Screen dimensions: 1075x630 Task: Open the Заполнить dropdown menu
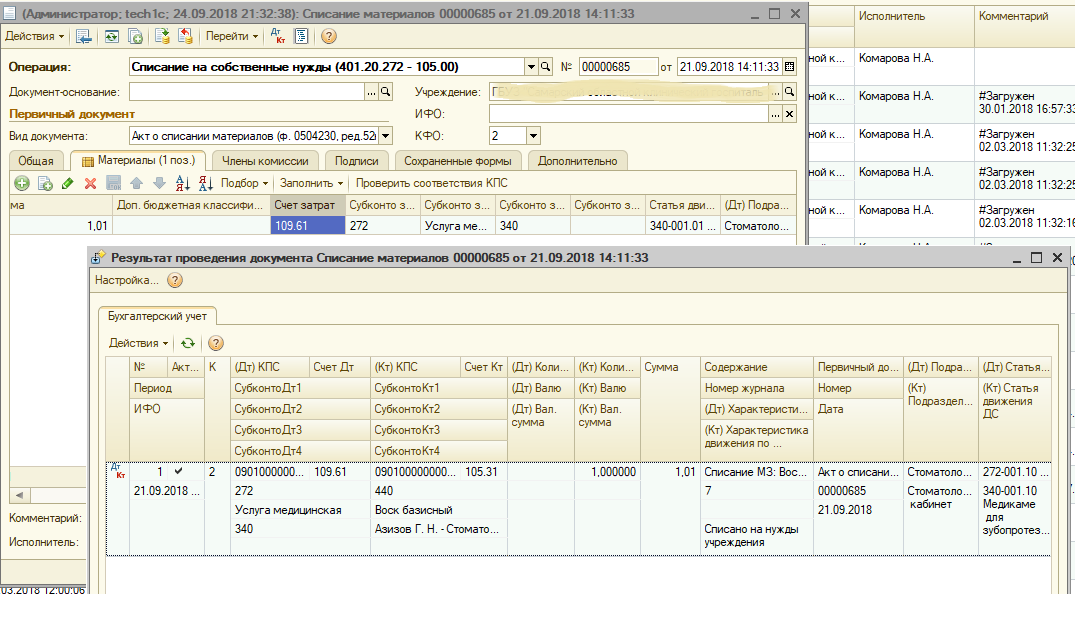point(312,183)
